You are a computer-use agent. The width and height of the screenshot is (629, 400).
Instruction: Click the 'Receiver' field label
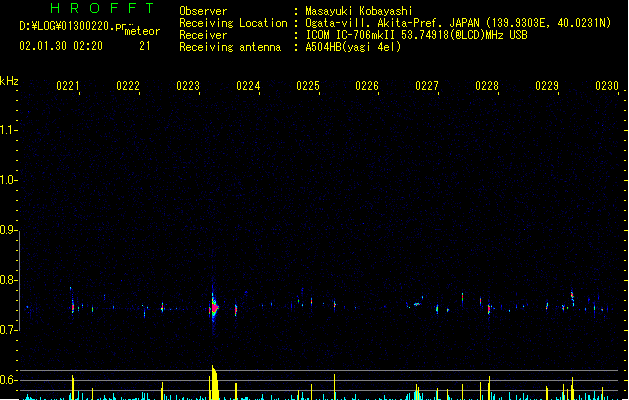203,35
